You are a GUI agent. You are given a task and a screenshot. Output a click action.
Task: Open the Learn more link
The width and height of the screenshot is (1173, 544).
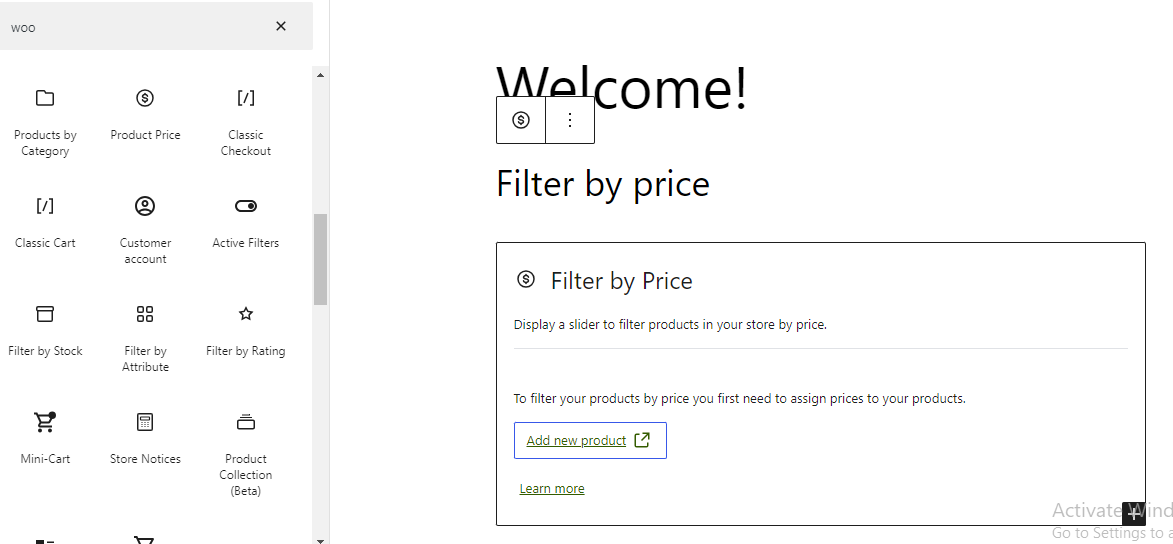tap(552, 489)
